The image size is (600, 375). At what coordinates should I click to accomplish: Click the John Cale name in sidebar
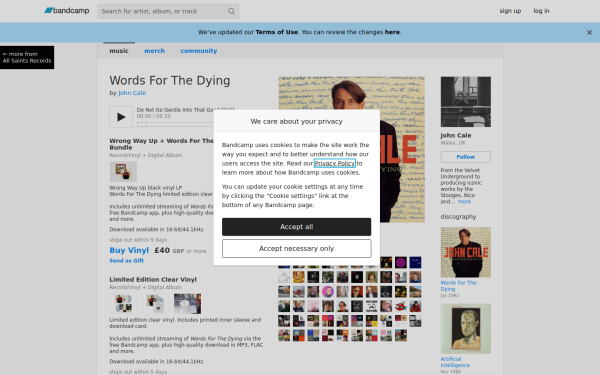click(x=456, y=135)
